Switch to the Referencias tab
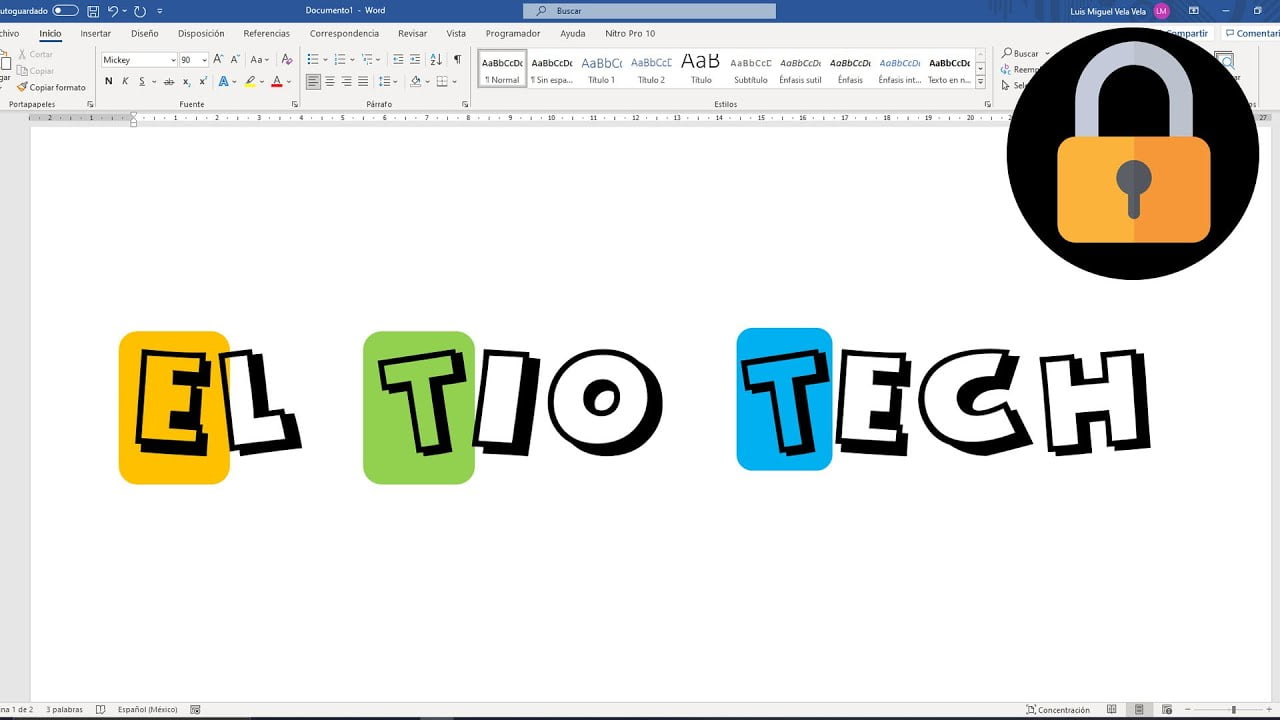This screenshot has width=1280, height=720. pyautogui.click(x=266, y=33)
